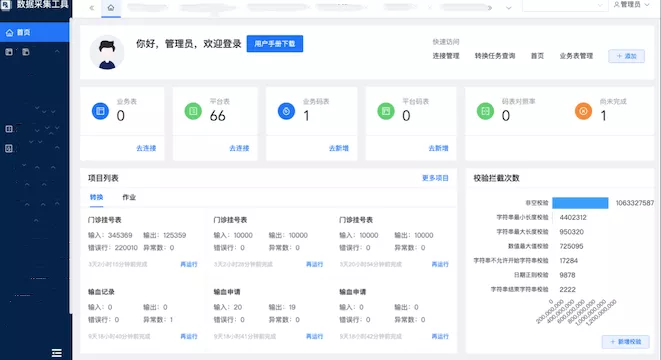Open the 管理员 user menu
661x360 pixels.
631,5
